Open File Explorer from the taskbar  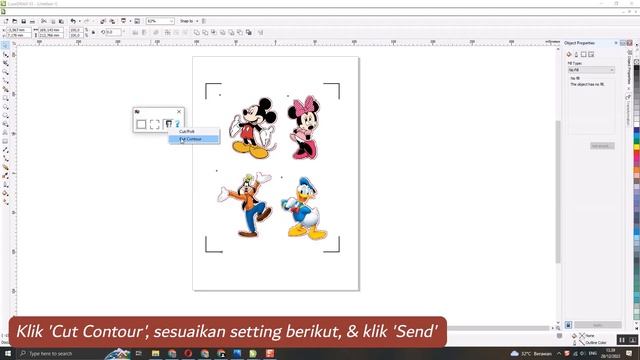(x=156, y=353)
